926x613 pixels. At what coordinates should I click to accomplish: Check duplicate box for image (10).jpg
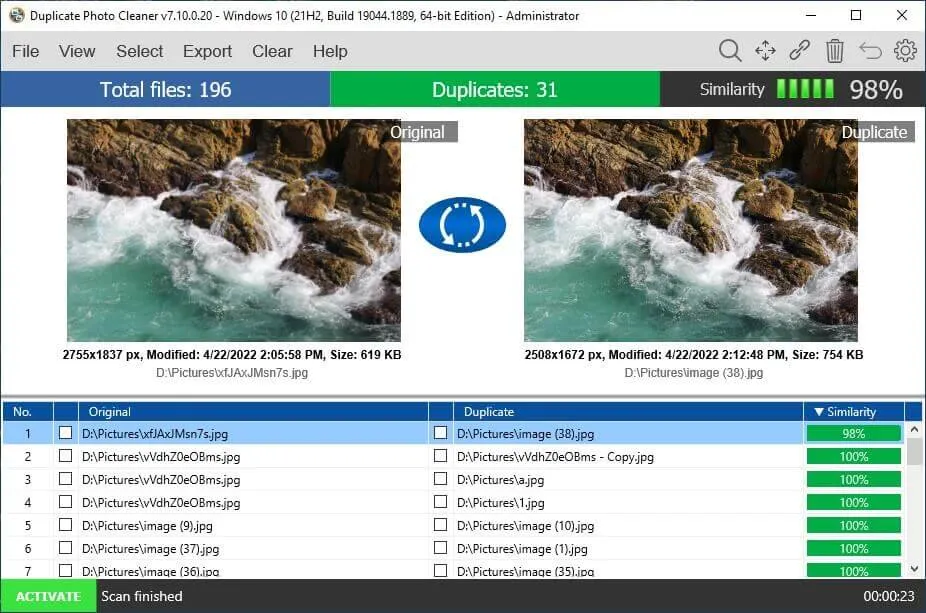441,525
